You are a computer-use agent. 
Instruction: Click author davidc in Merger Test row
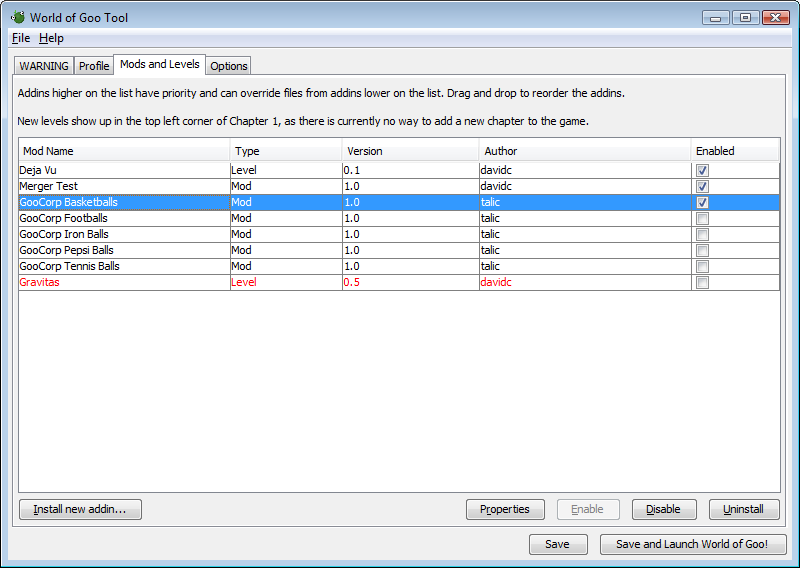496,186
